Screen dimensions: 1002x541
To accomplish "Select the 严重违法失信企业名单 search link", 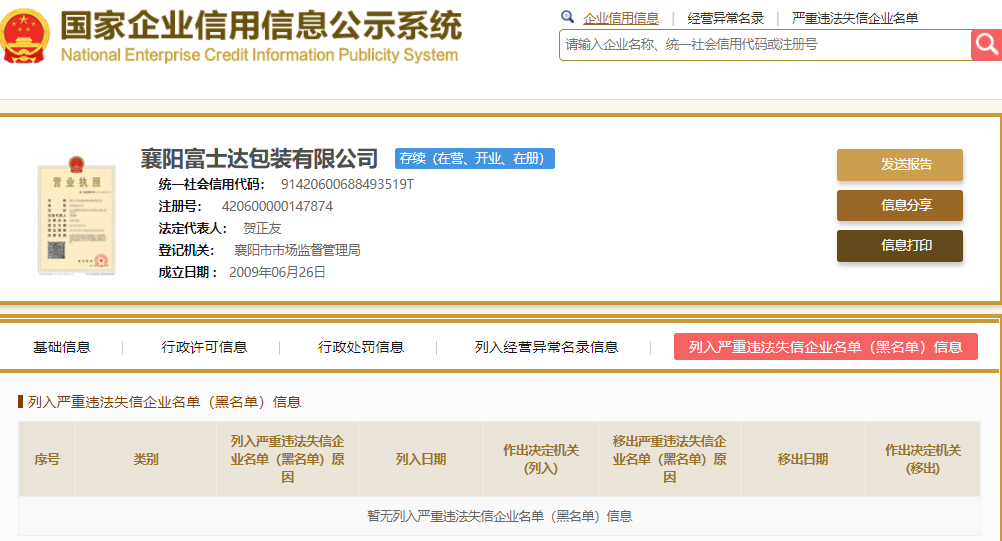I will [x=855, y=19].
